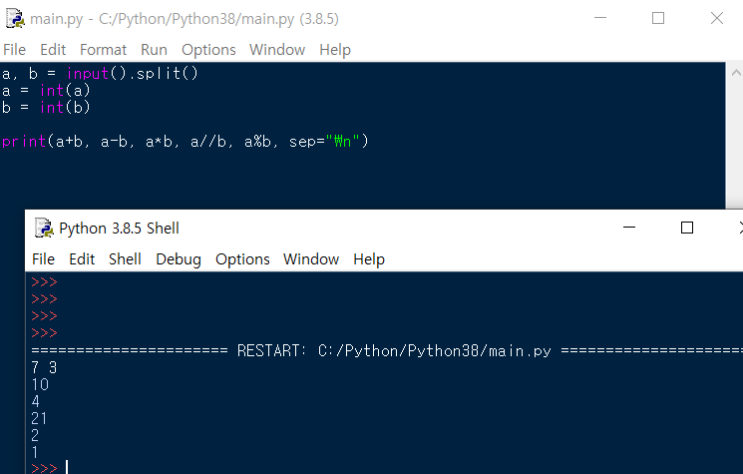Click the Python Shell window icon
The width and height of the screenshot is (743, 474).
click(x=44, y=228)
